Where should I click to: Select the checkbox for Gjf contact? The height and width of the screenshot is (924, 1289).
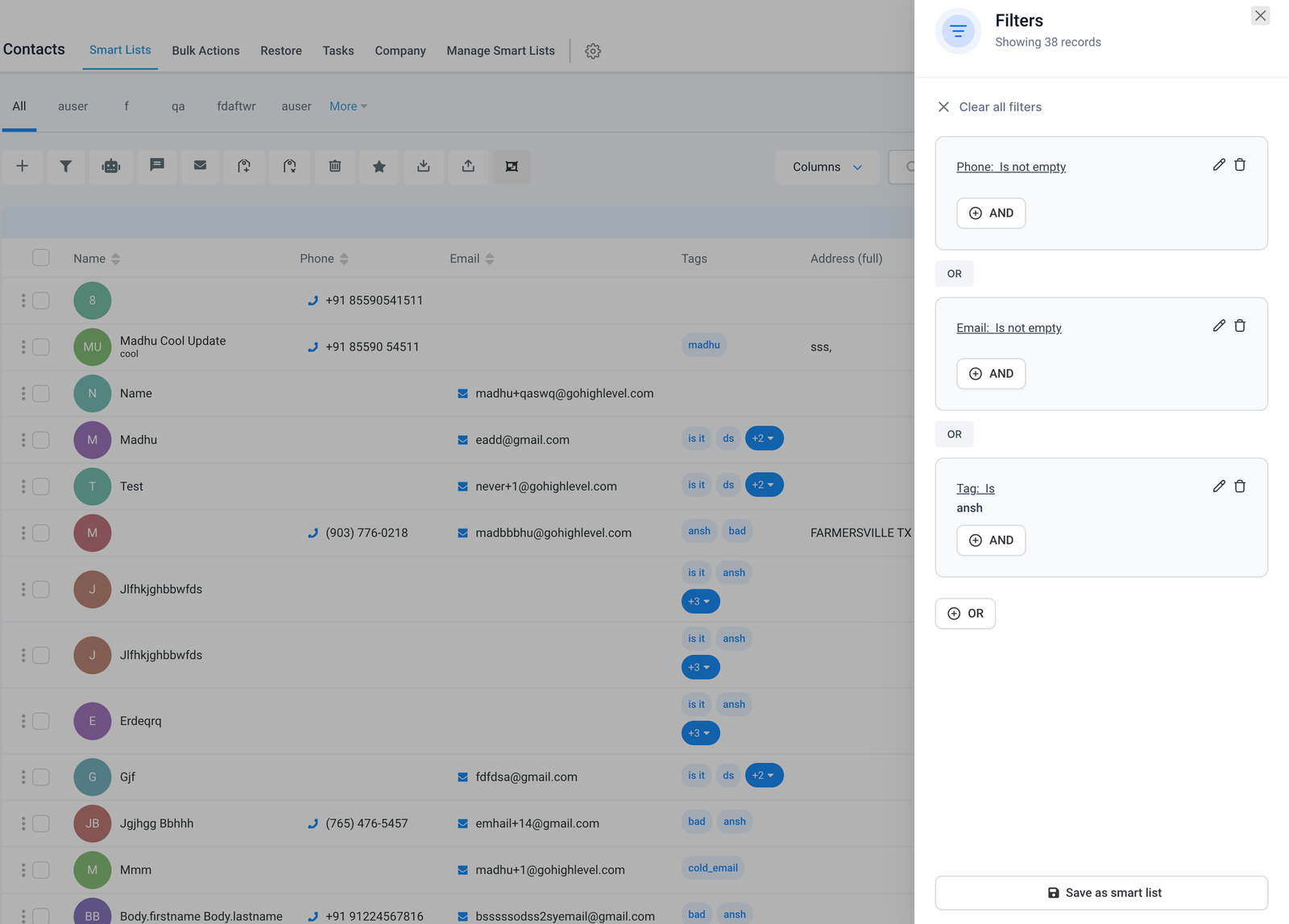coord(41,777)
